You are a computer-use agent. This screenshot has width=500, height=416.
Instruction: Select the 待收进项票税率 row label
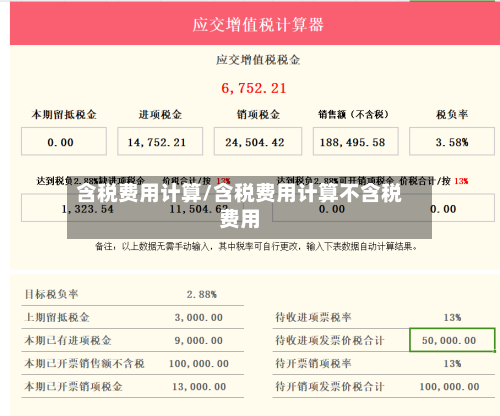[x=313, y=317]
